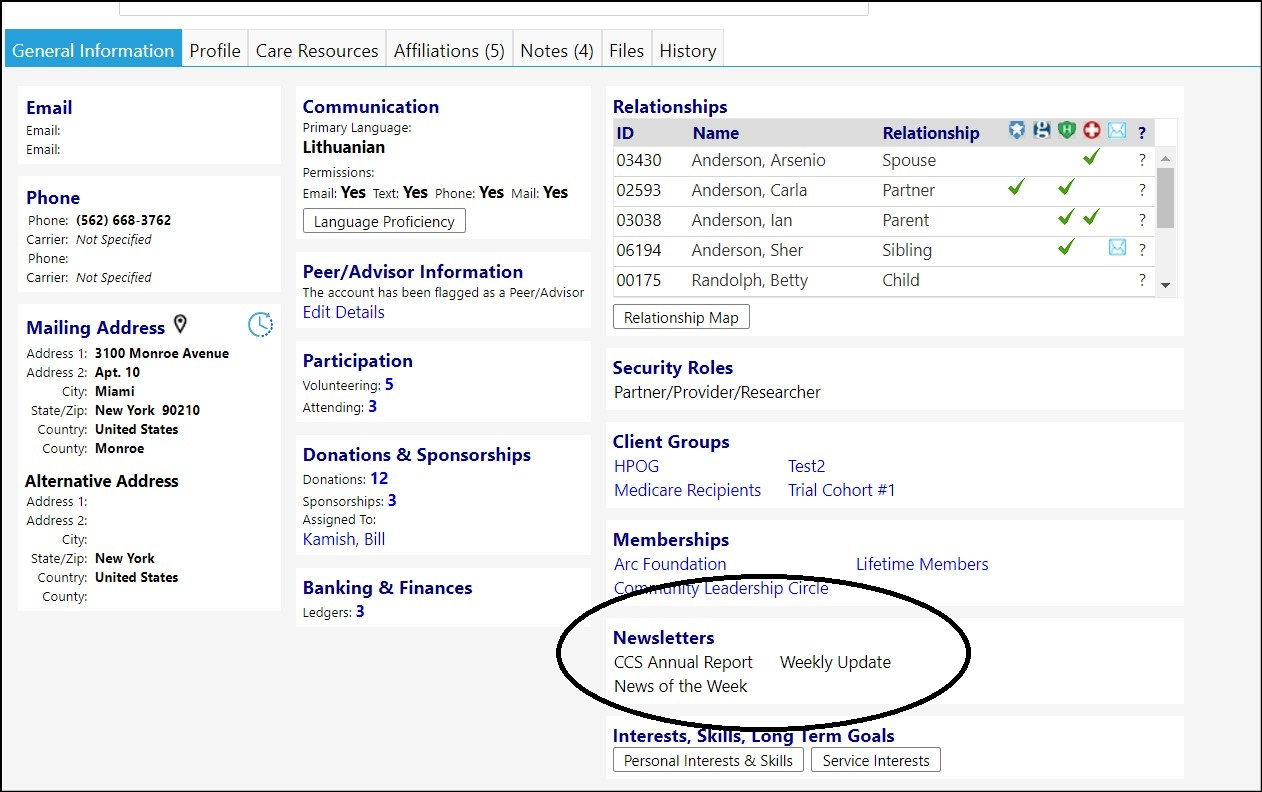
Task: Click the News of the Week newsletter
Action: tap(681, 686)
